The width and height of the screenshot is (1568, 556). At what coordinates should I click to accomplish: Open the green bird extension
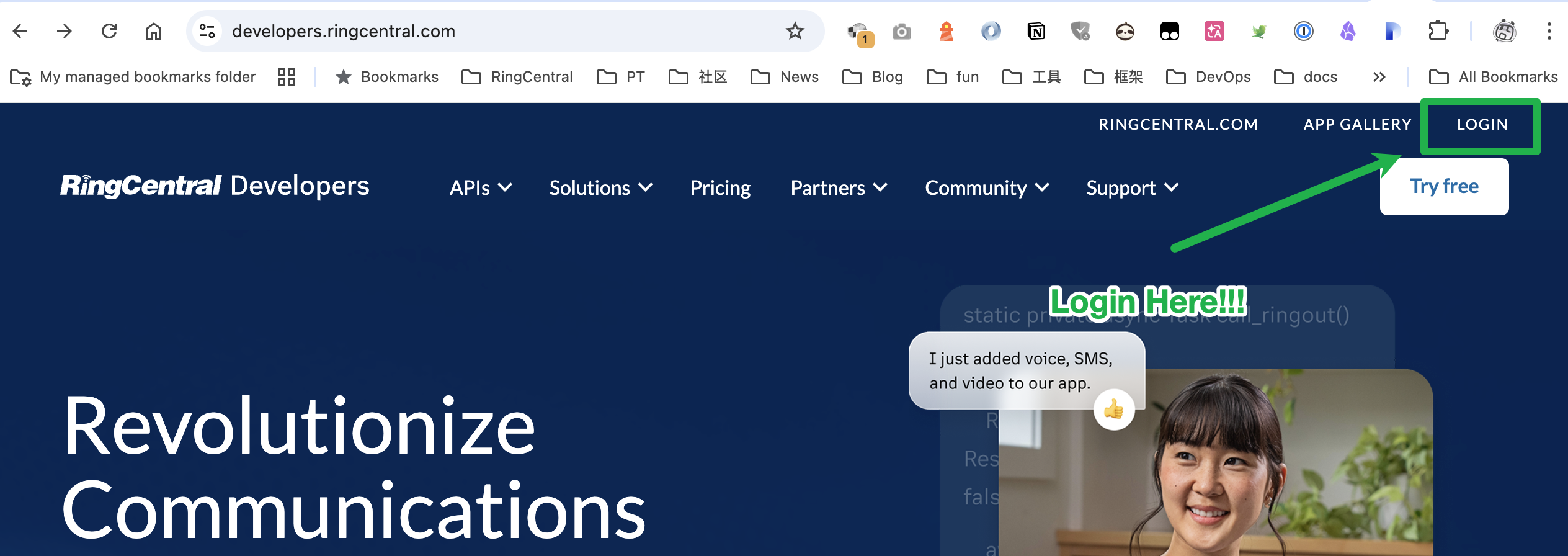(1259, 31)
